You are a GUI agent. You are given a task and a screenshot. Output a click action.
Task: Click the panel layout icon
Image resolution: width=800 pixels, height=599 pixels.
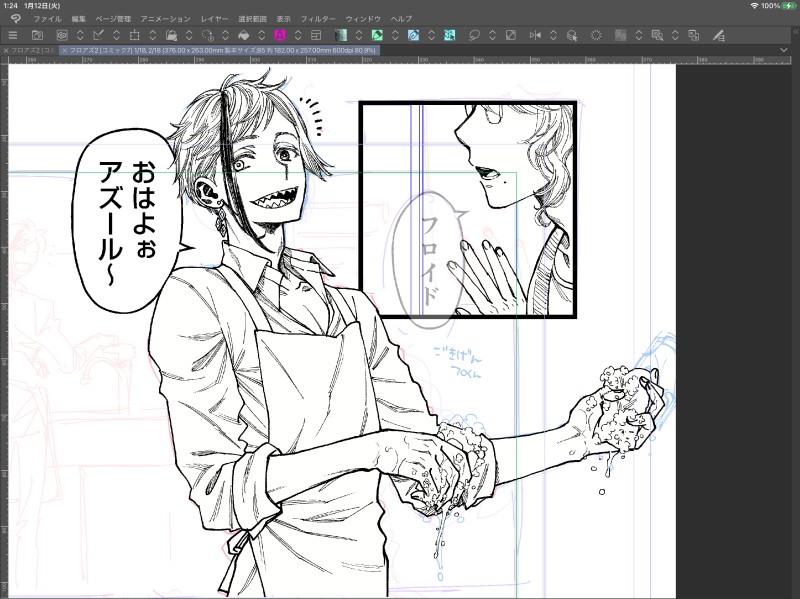tap(316, 35)
